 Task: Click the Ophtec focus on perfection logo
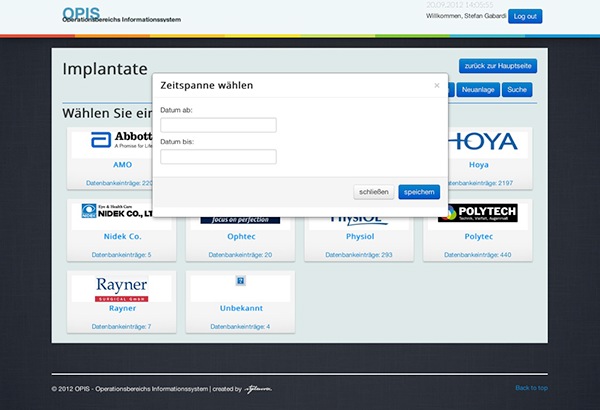(x=240, y=220)
